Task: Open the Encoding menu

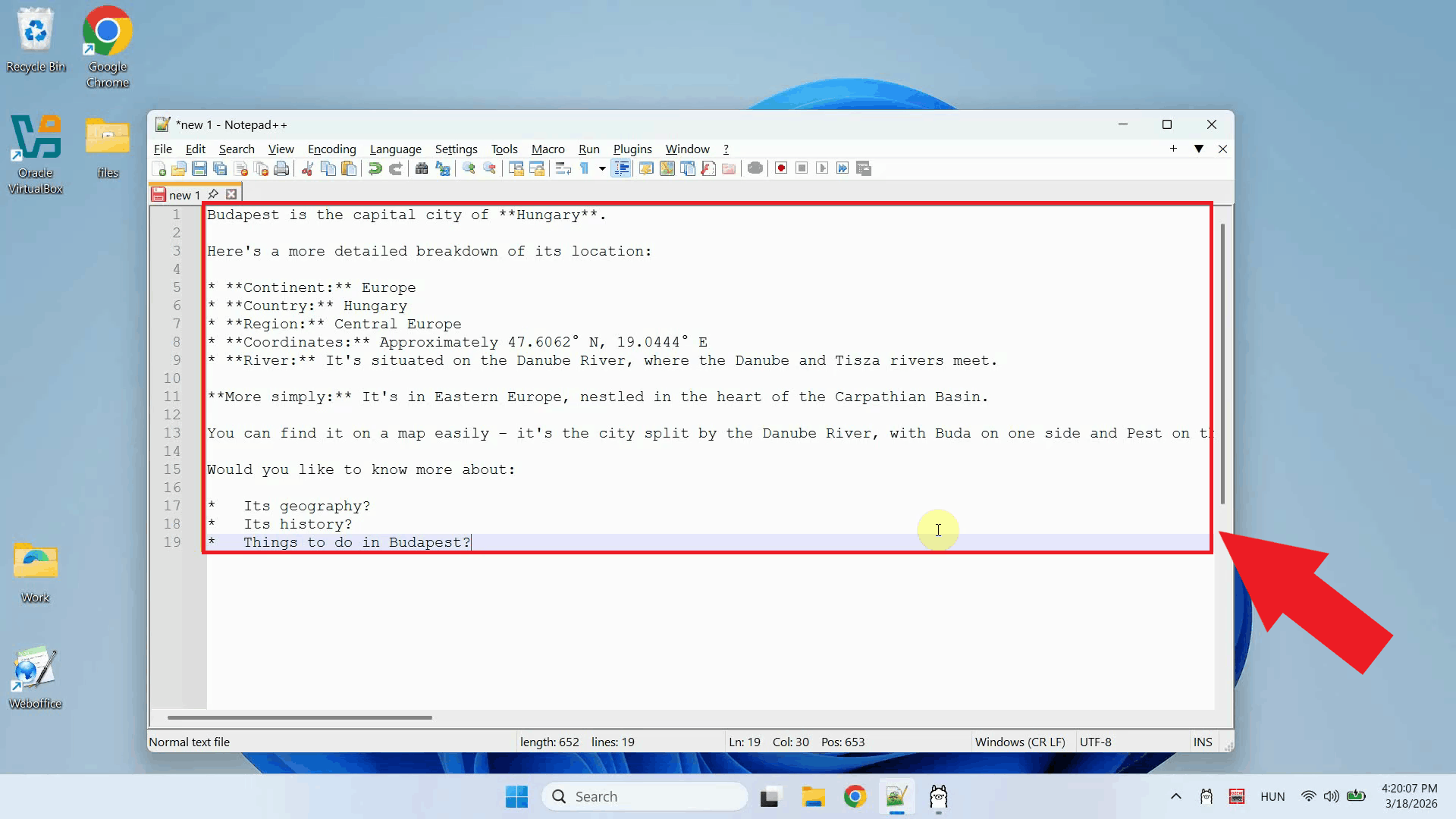Action: click(331, 149)
